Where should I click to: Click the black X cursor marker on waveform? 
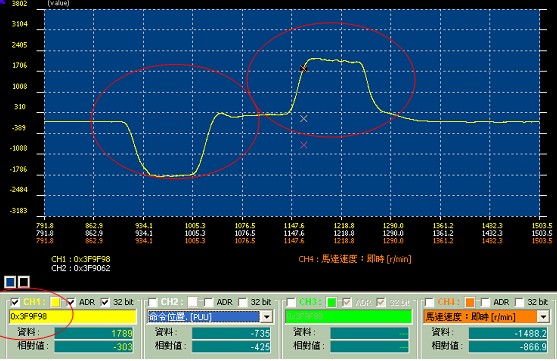coord(303,68)
